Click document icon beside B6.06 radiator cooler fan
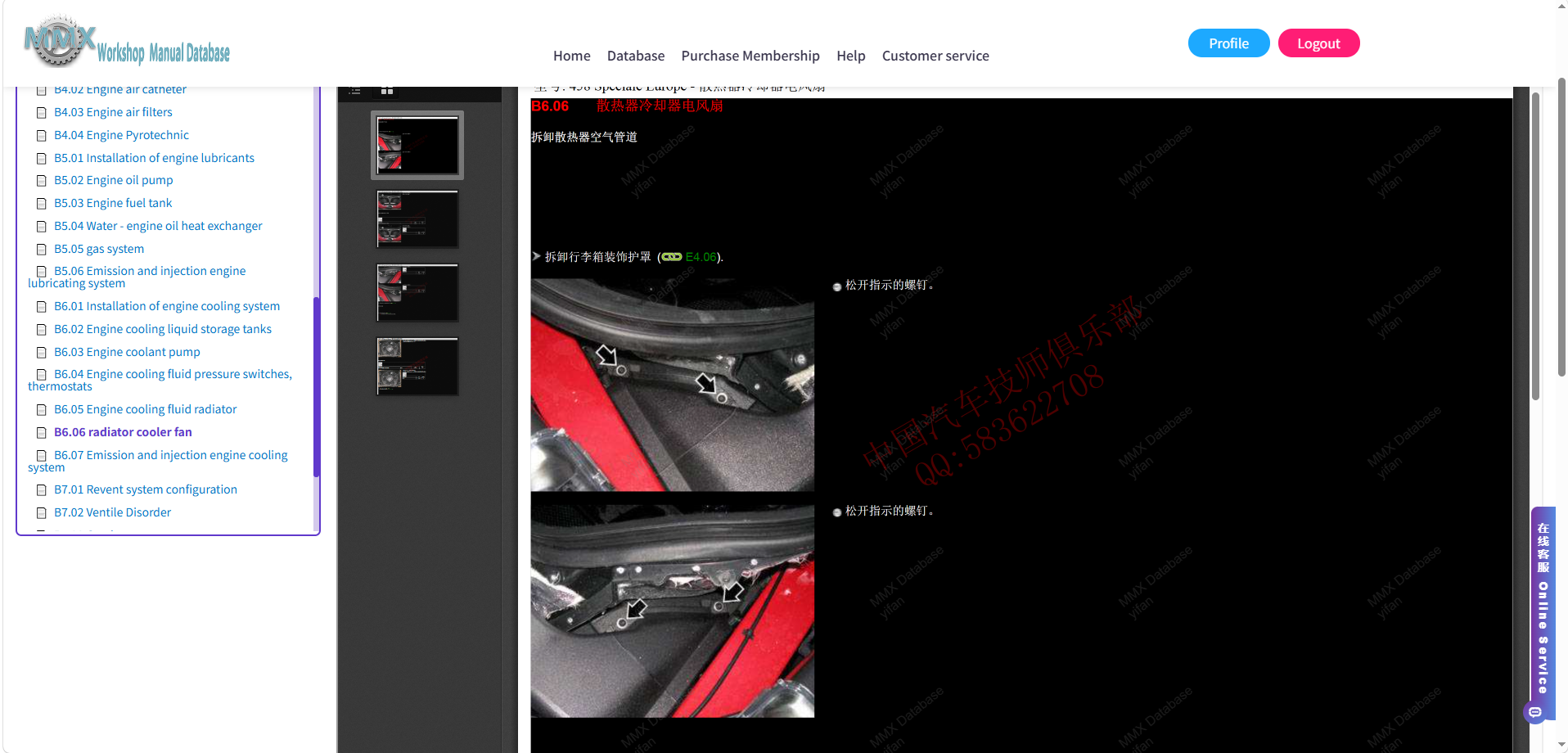This screenshot has height=753, width=1568. point(41,433)
